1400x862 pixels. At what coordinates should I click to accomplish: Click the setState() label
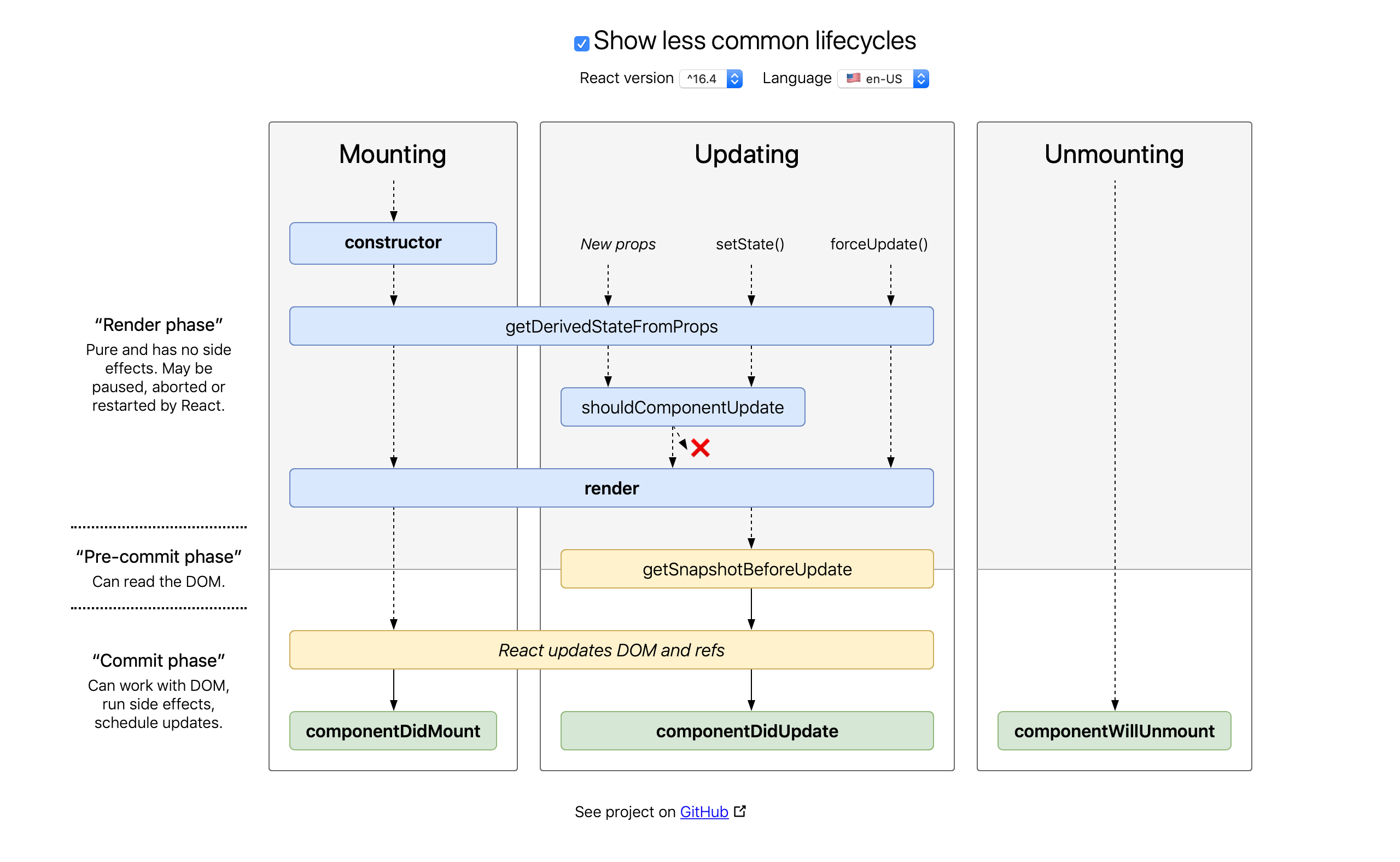pos(750,244)
